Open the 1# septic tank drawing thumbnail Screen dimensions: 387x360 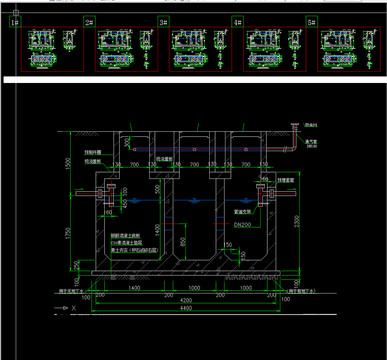[x=52, y=49]
